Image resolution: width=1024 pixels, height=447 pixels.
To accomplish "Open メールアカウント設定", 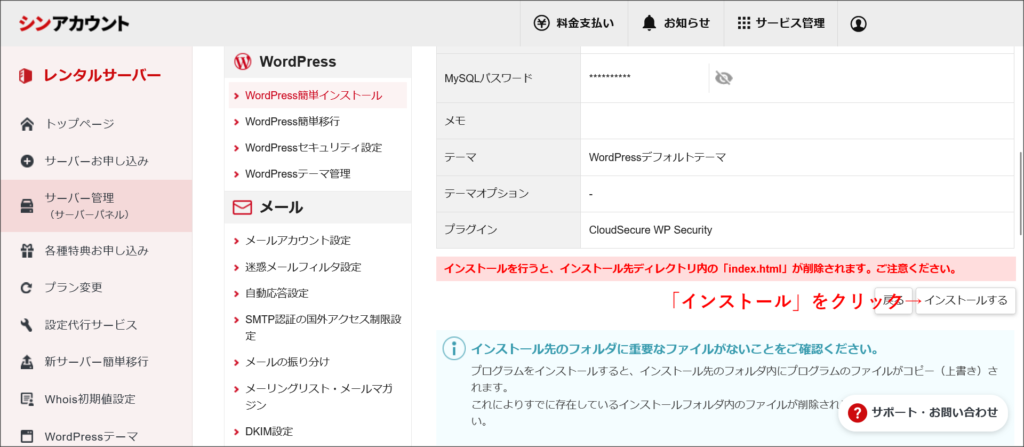I will click(x=298, y=240).
